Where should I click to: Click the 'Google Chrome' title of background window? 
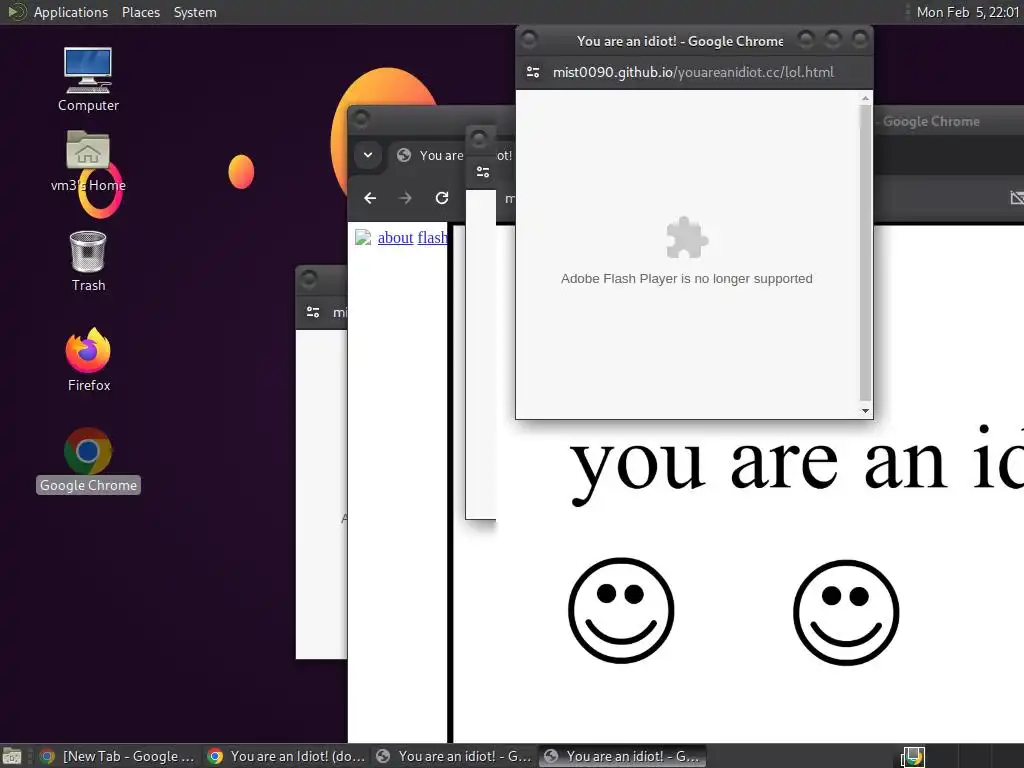click(931, 121)
